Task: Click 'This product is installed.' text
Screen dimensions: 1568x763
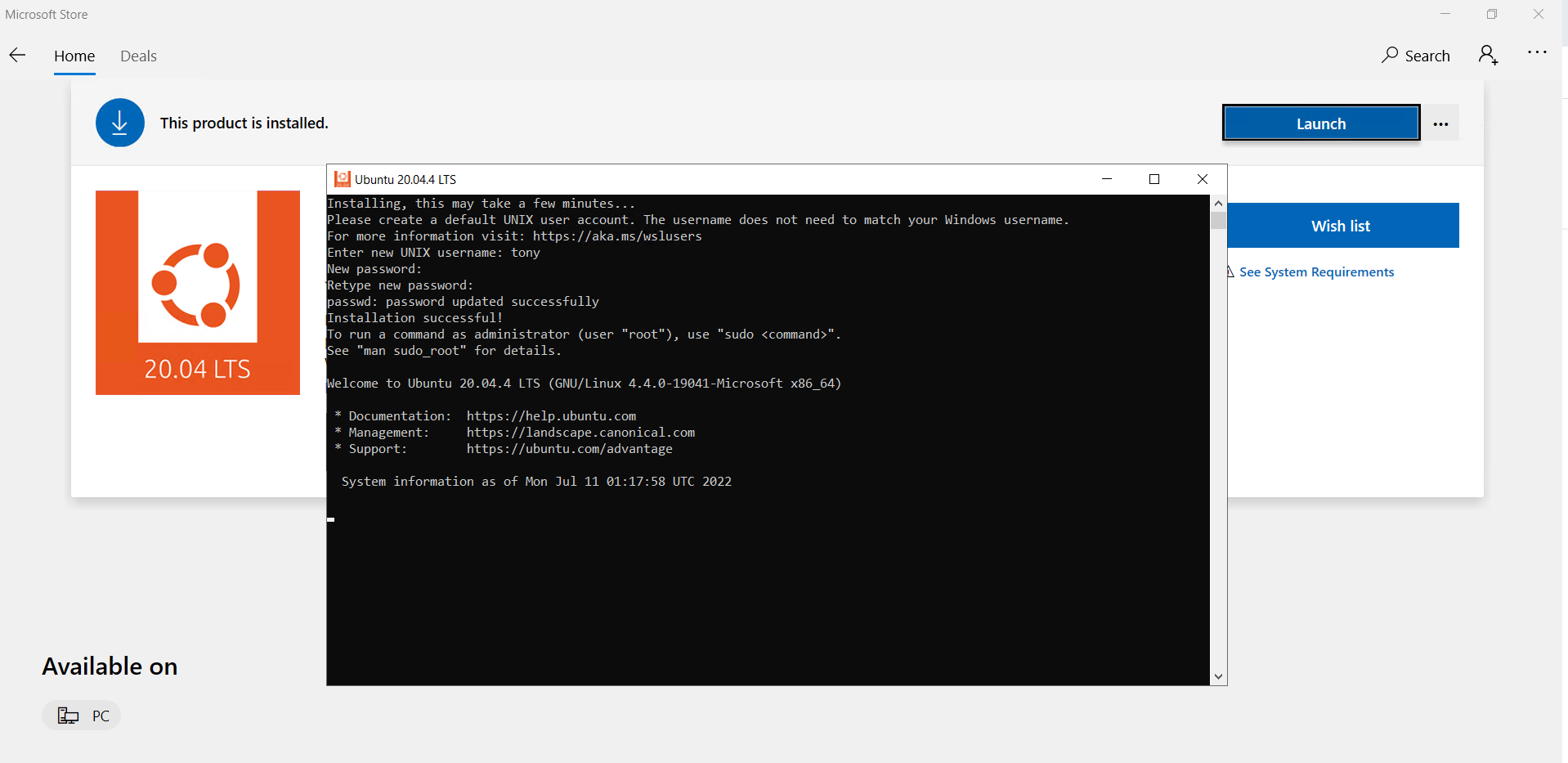Action: (244, 123)
